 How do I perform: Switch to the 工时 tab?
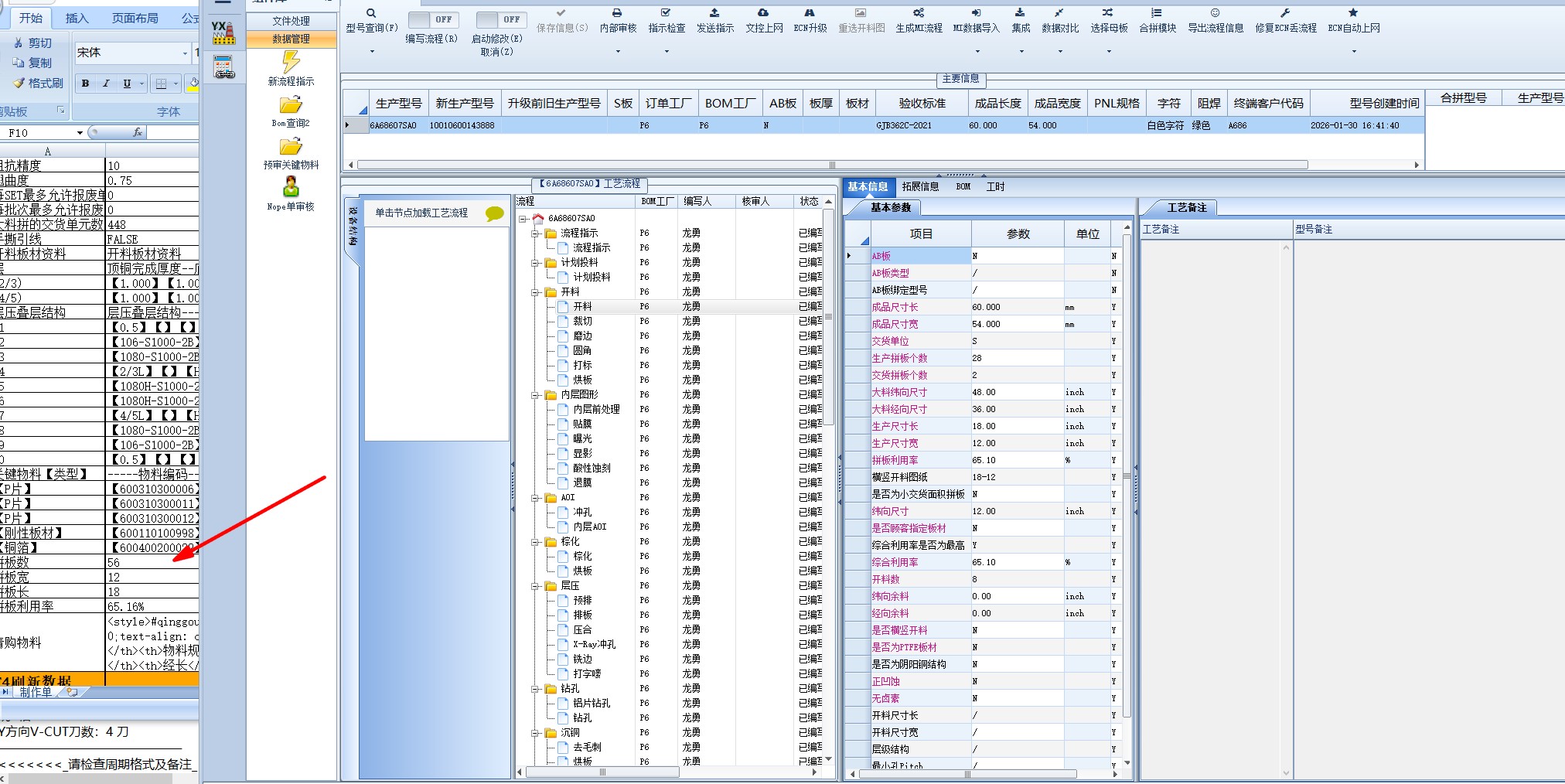[995, 186]
